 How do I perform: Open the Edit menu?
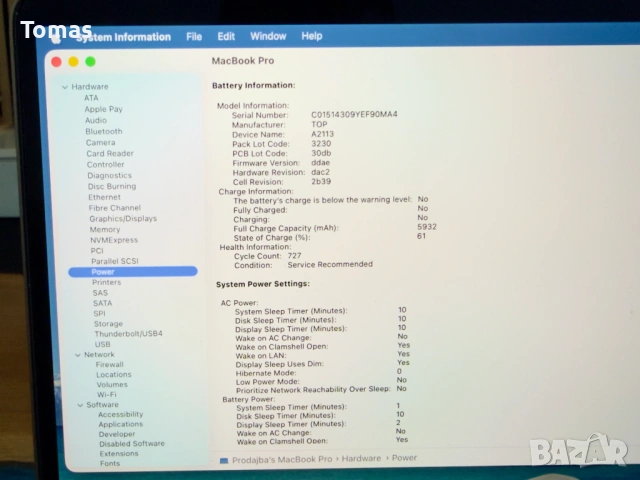click(x=226, y=36)
